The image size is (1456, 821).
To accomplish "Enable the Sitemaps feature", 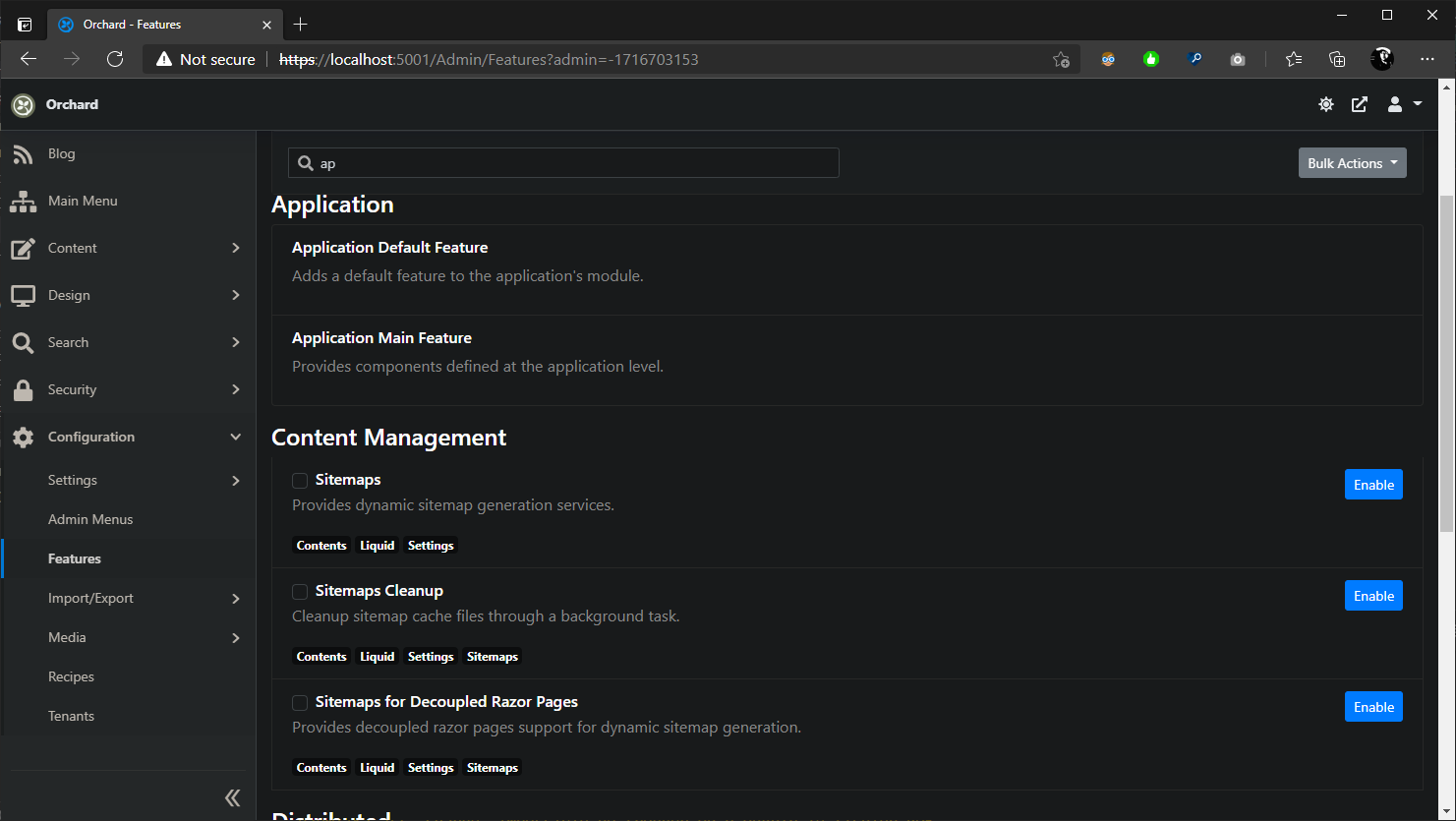I will (1373, 484).
